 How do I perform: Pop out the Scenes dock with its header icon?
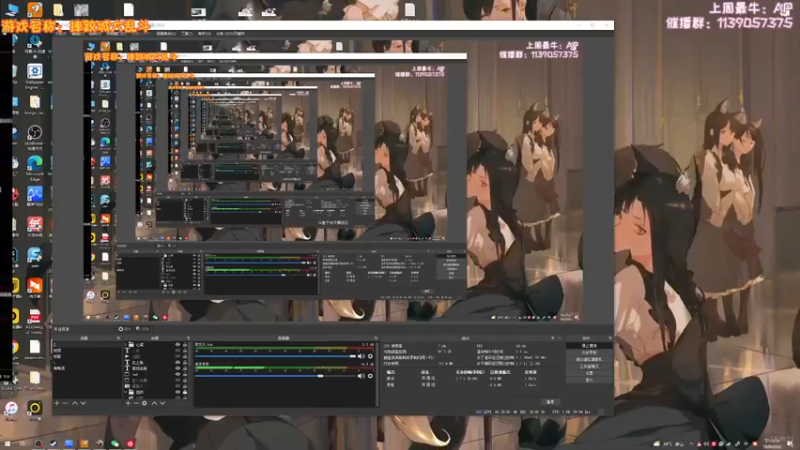118,338
